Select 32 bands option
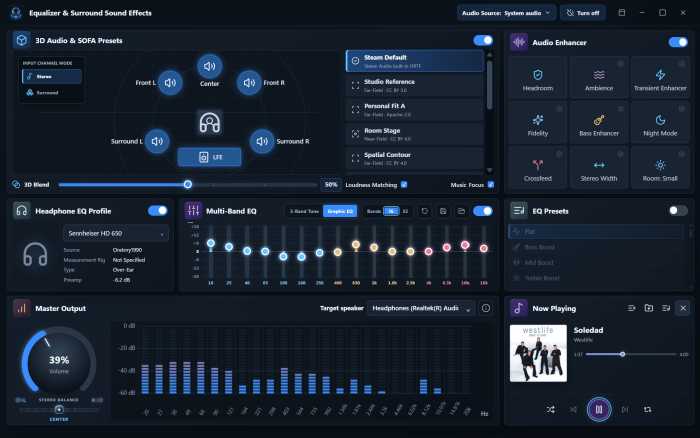This screenshot has height=438, width=700. [405, 211]
